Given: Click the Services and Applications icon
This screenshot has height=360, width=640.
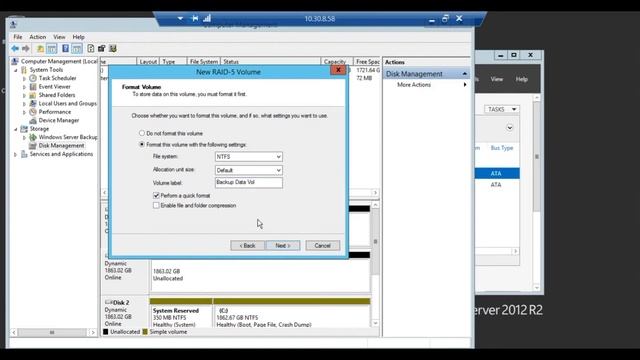Looking at the screenshot, I should pyautogui.click(x=24, y=154).
